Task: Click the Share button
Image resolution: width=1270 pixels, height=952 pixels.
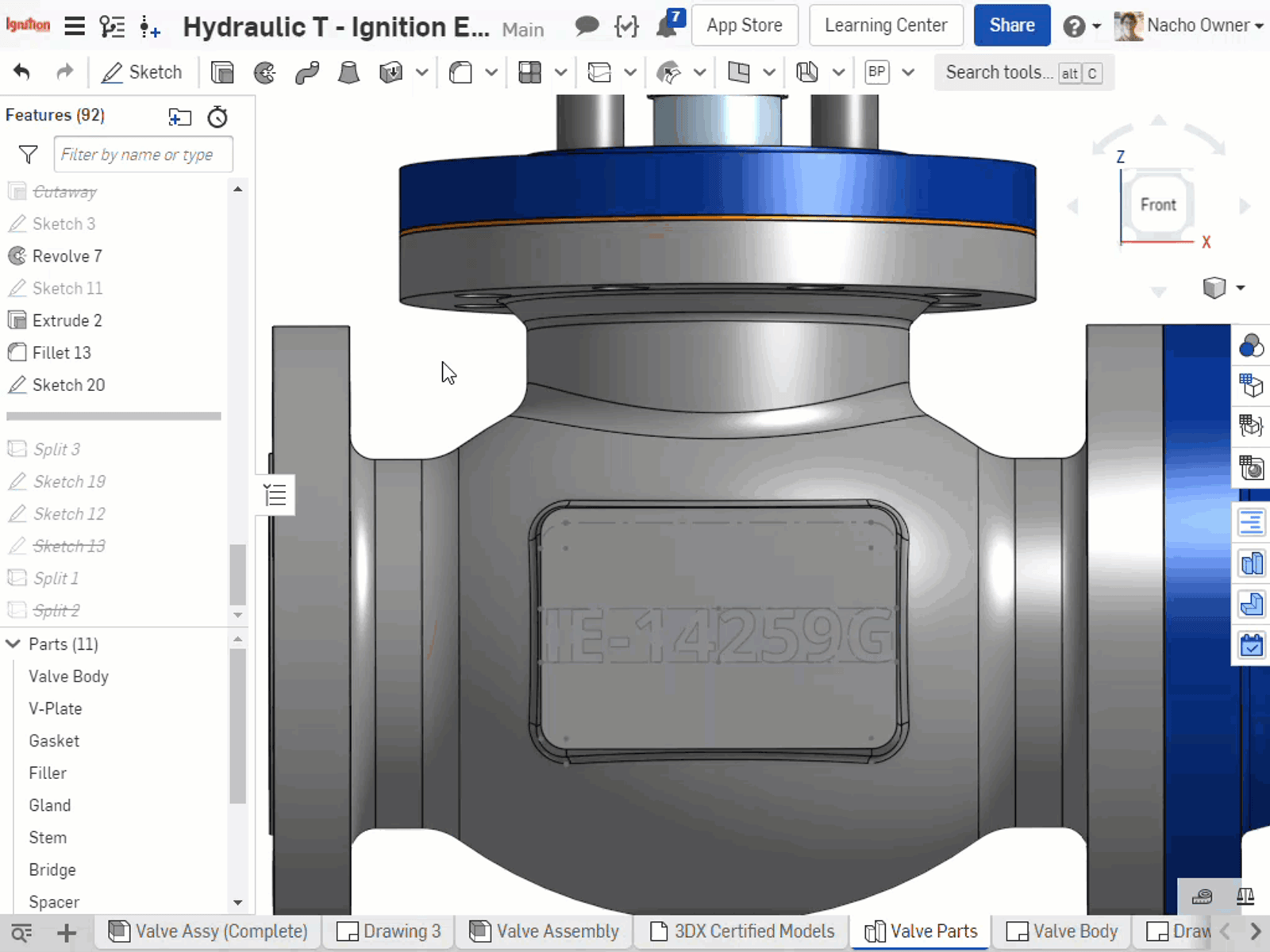Action: coord(1011,25)
